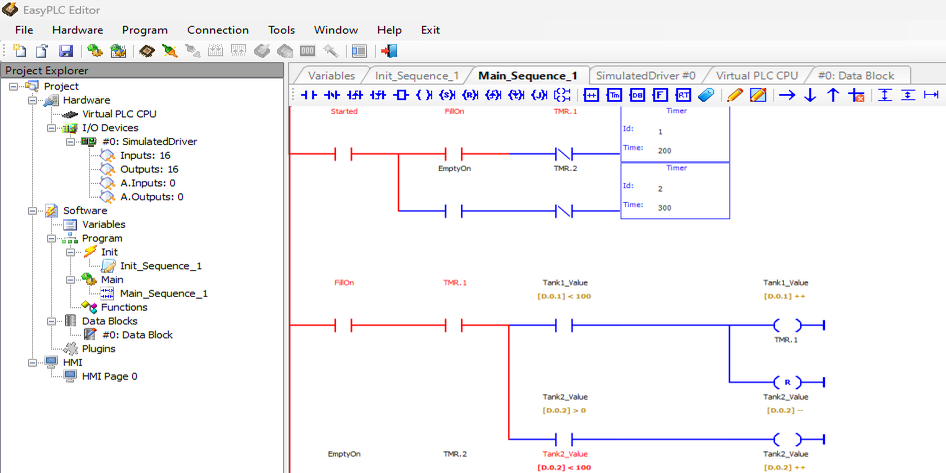Viewport: 946px width, 473px height.
Task: Insert a normally open contact
Action: pos(309,95)
